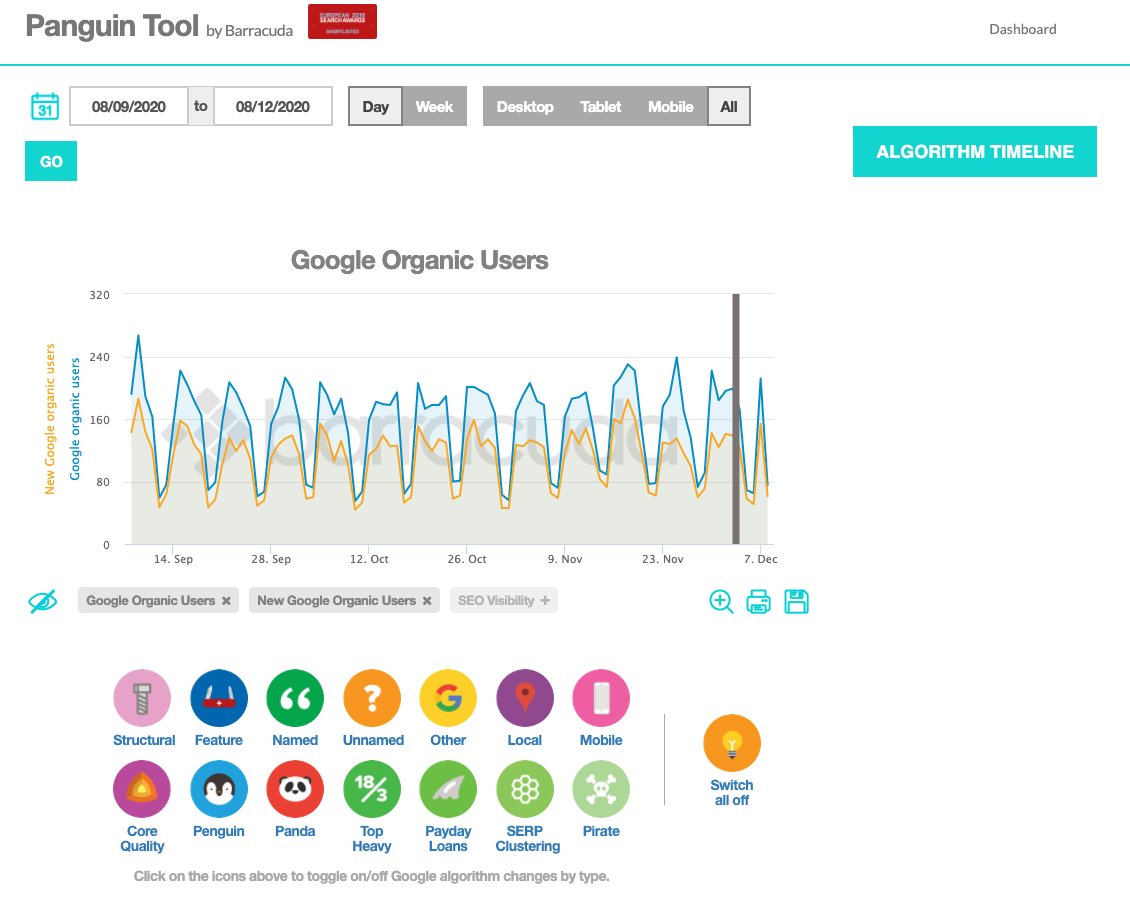The height and width of the screenshot is (906, 1130).
Task: Click the dark algorithm update marker on chart
Action: (736, 419)
